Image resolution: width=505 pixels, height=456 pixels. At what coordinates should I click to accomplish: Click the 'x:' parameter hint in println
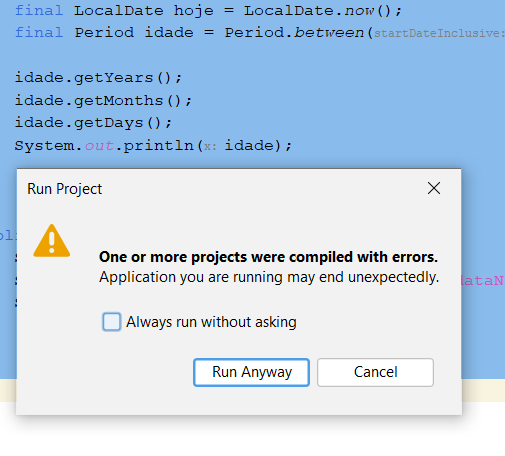pos(210,147)
